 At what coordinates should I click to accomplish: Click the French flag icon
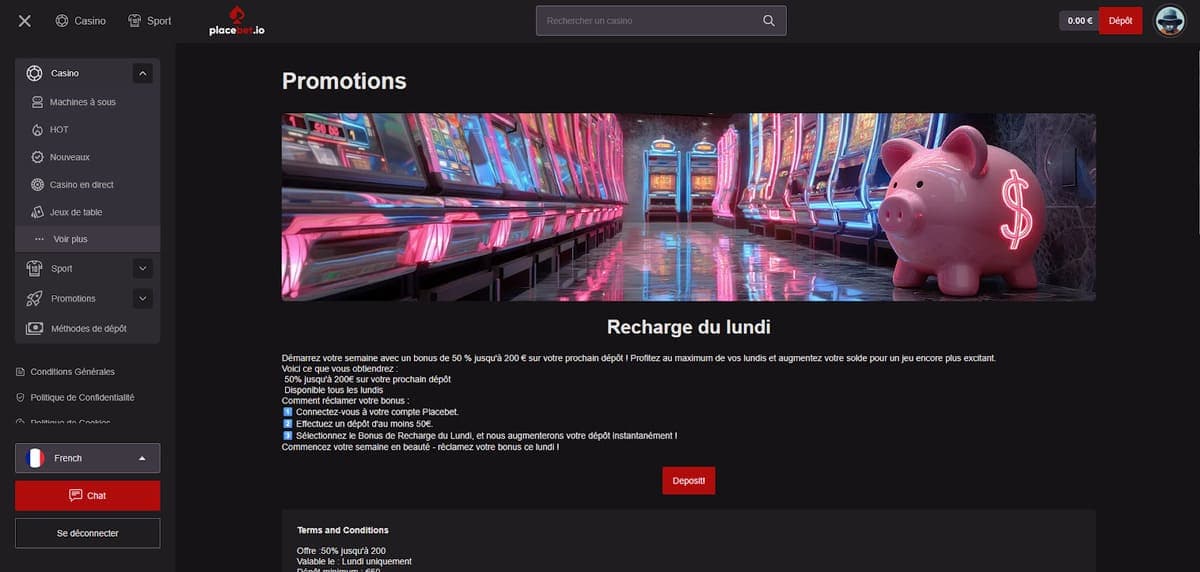pyautogui.click(x=35, y=458)
